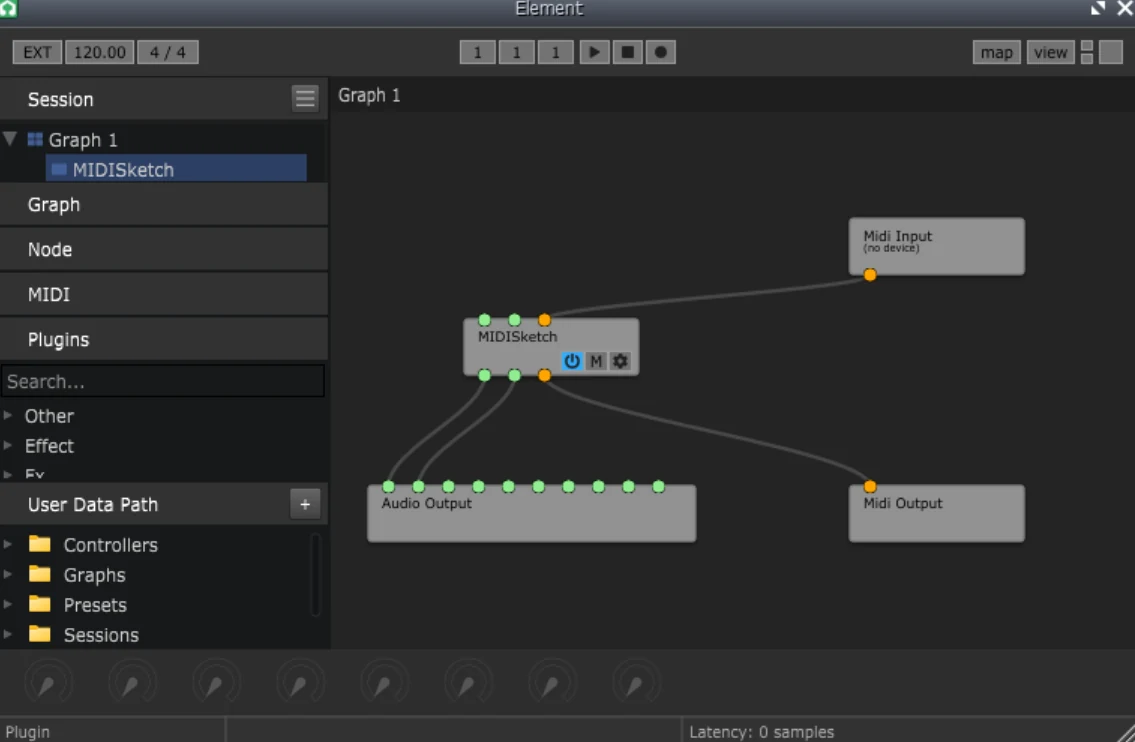Select Graph 1 in session tree
Image resolution: width=1135 pixels, height=742 pixels.
coord(83,140)
